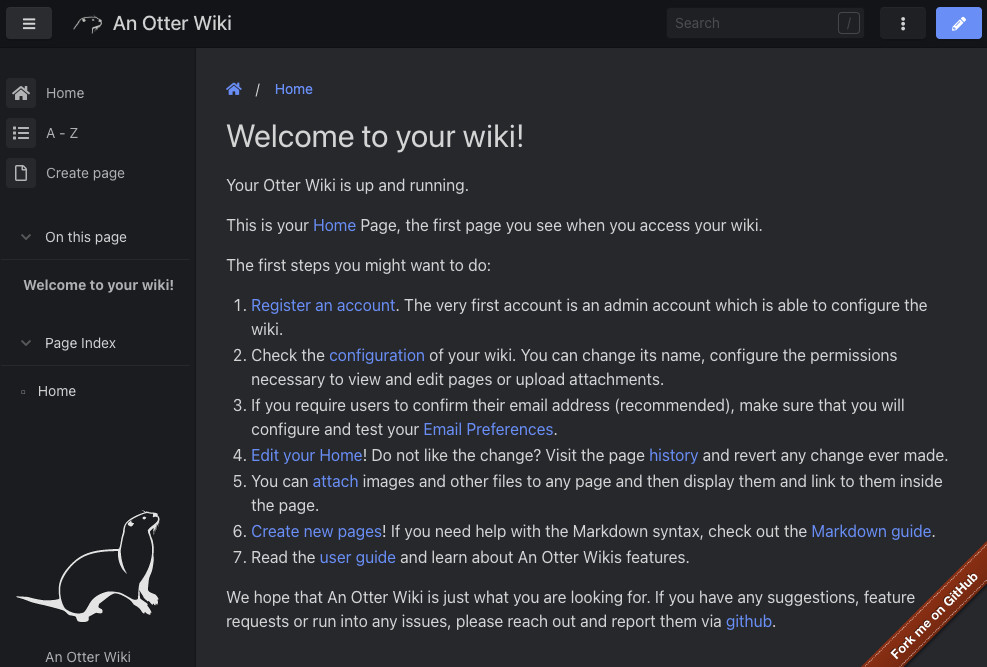Click the breadcrumb home icon

[x=234, y=89]
